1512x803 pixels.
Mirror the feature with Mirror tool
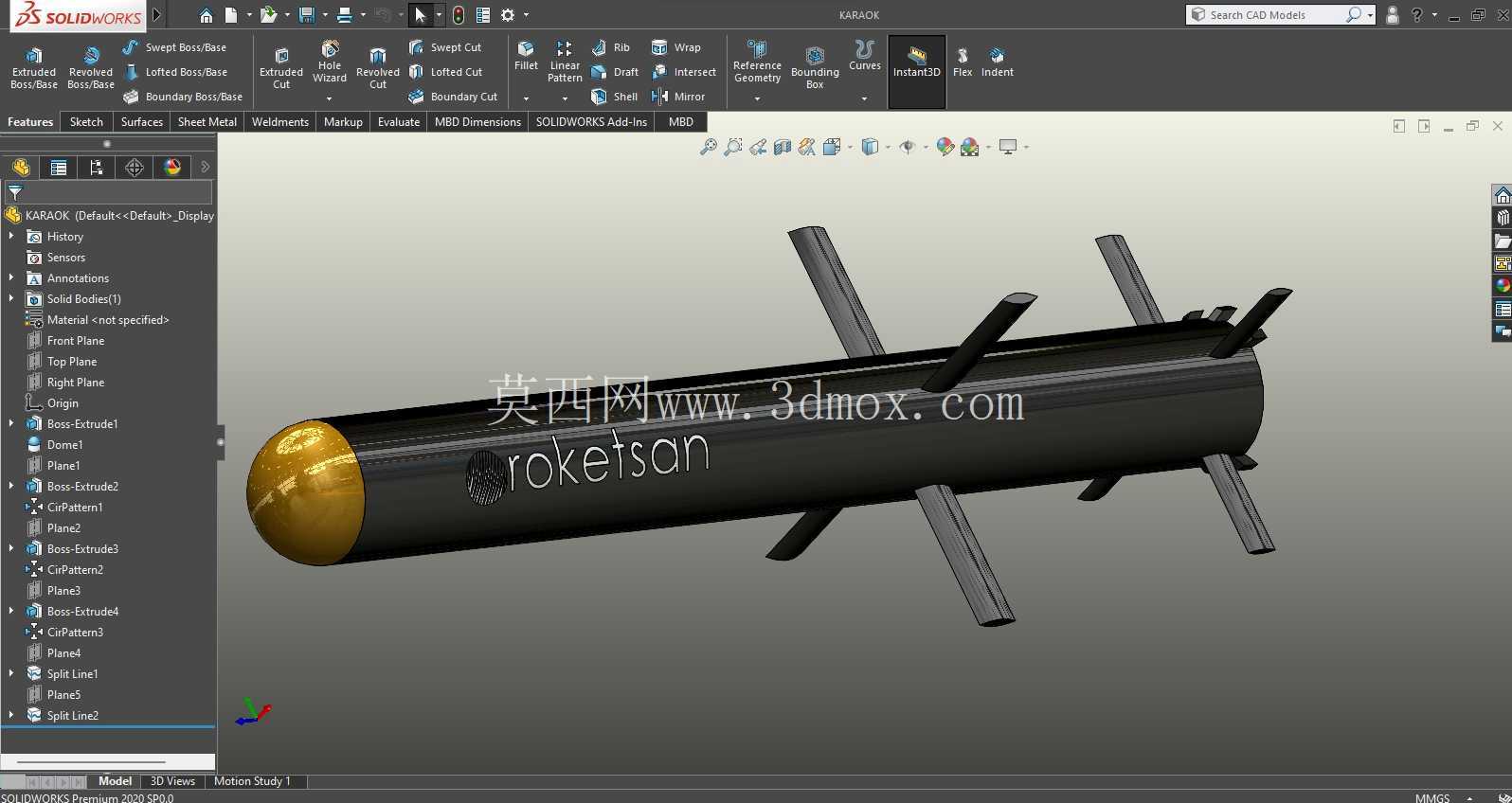[x=678, y=97]
